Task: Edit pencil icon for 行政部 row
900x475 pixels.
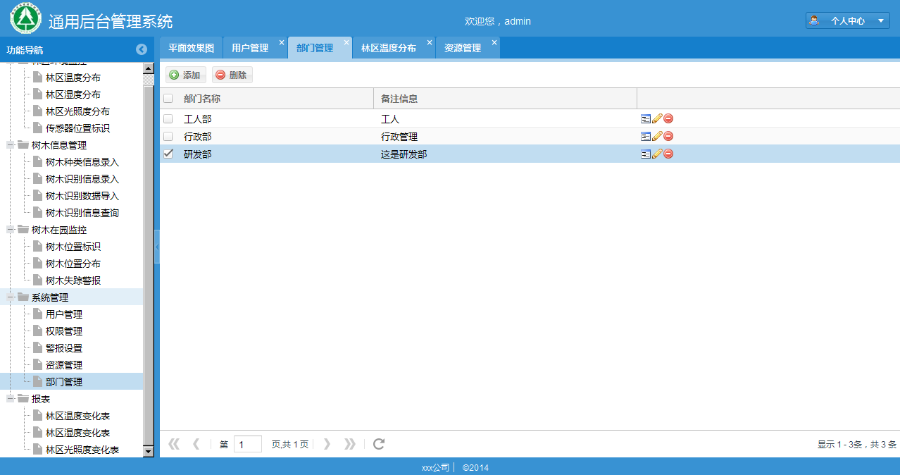Action: [657, 137]
